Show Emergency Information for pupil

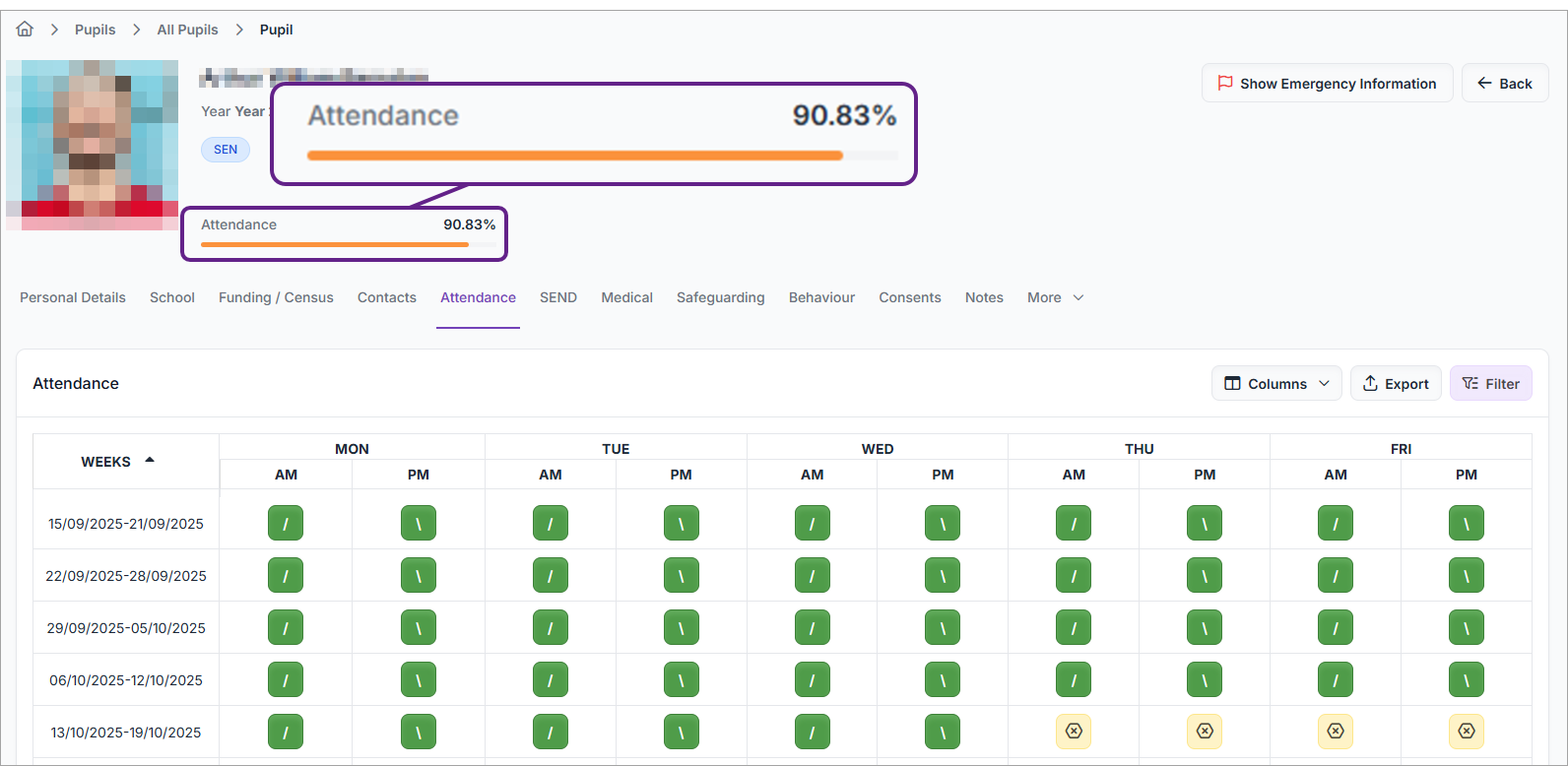coord(1327,84)
